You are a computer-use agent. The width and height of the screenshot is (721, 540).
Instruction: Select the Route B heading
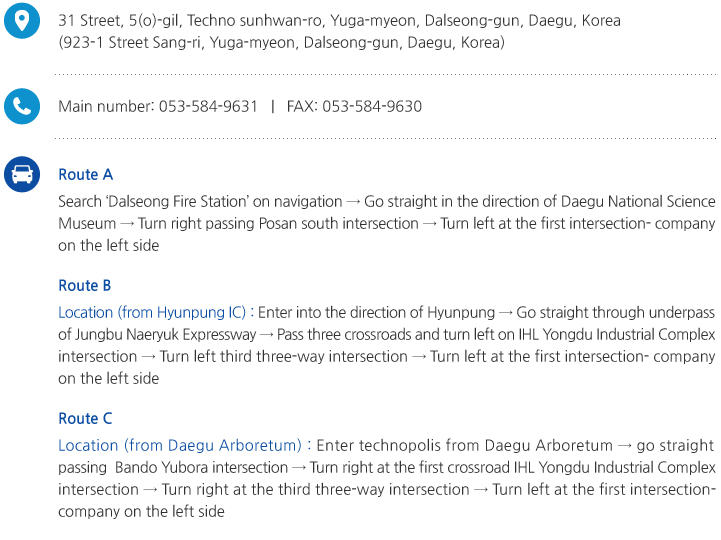click(x=85, y=285)
